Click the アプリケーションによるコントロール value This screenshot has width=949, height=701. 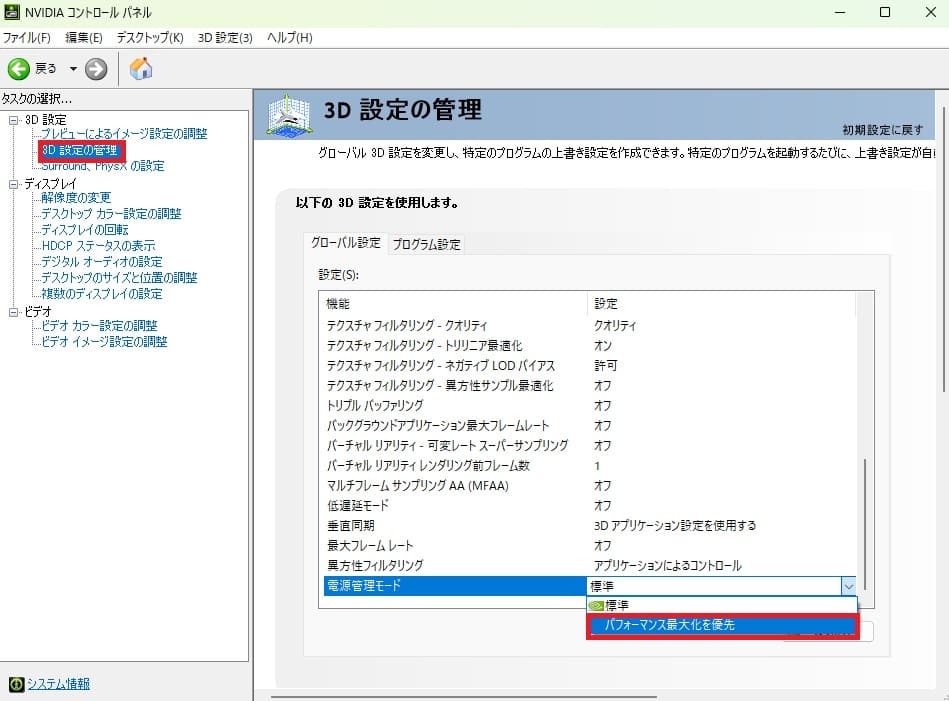[x=668, y=565]
